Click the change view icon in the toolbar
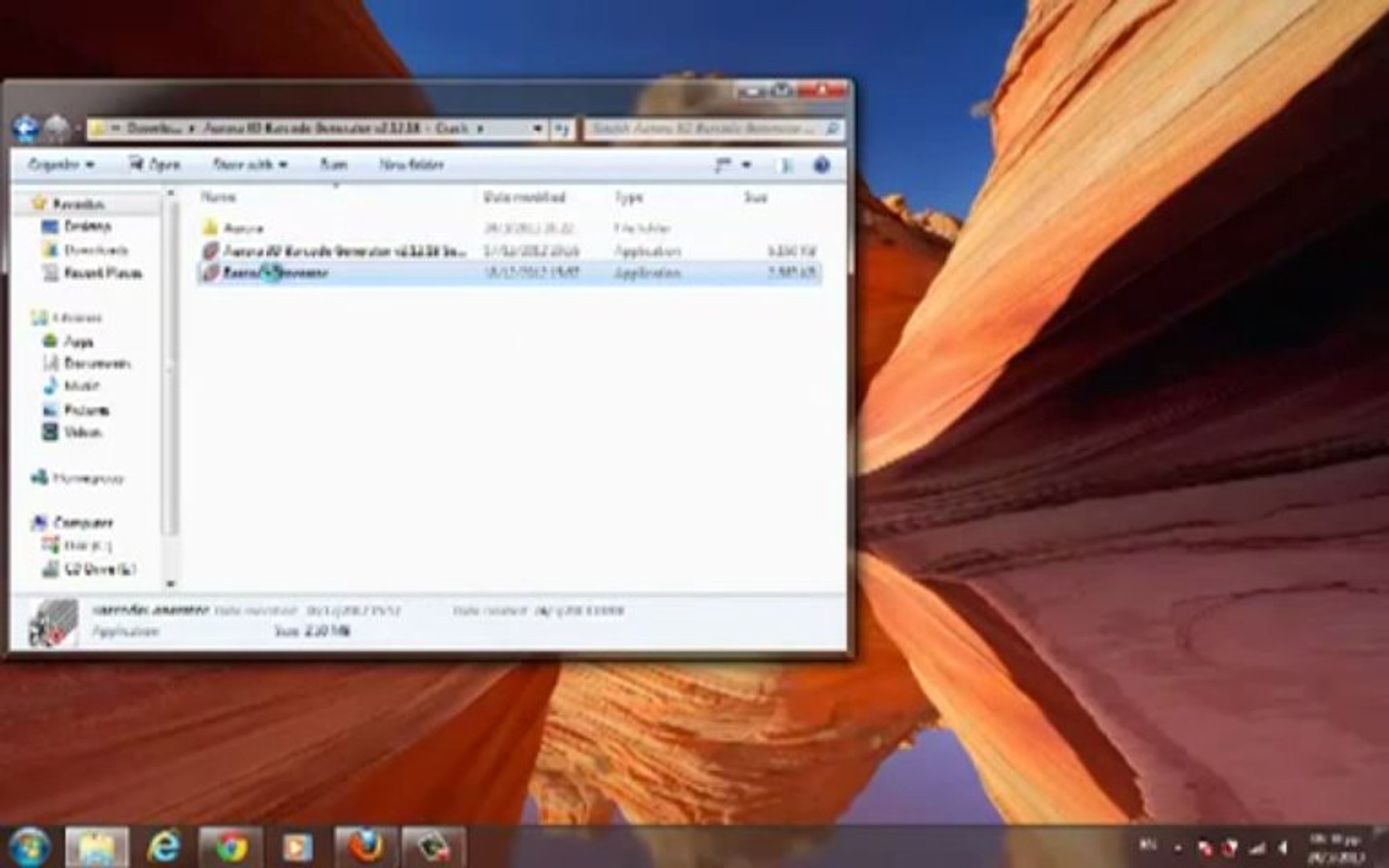The image size is (1389, 868). click(723, 165)
